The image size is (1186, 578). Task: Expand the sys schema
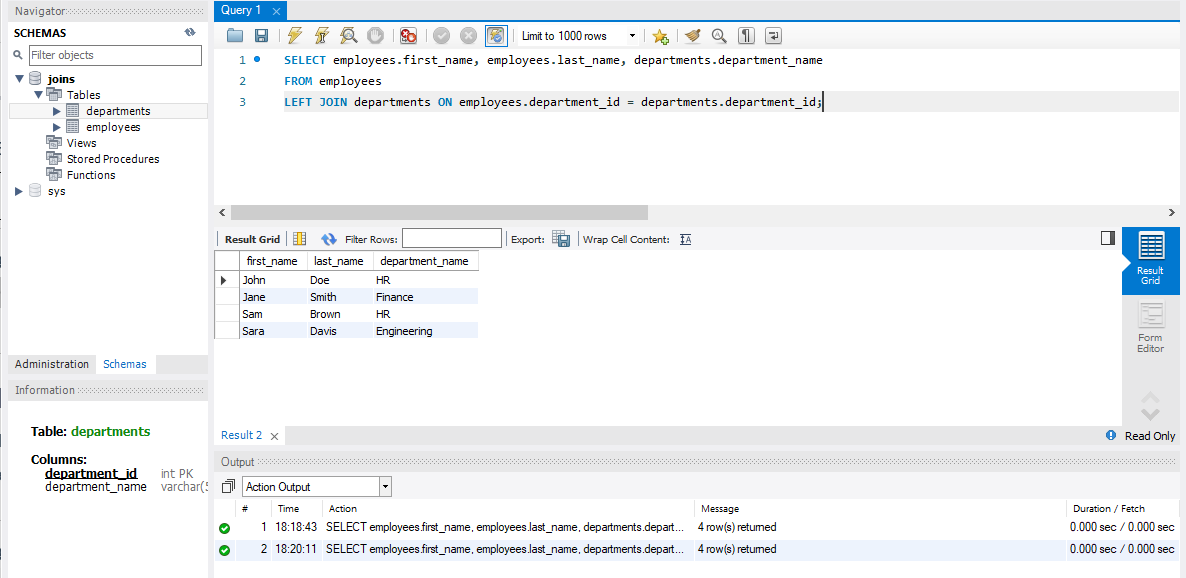pyautogui.click(x=17, y=191)
